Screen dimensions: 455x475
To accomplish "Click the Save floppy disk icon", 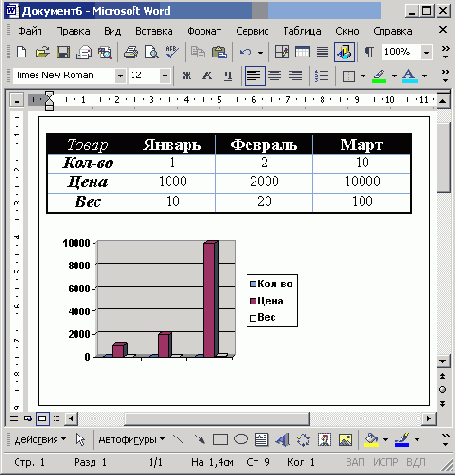I will tap(63, 52).
